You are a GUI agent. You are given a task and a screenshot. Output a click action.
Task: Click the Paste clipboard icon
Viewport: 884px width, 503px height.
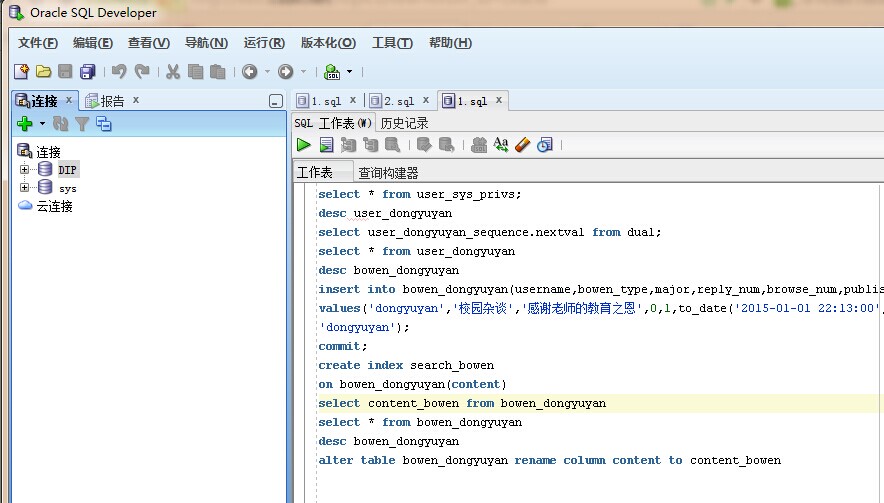click(218, 72)
